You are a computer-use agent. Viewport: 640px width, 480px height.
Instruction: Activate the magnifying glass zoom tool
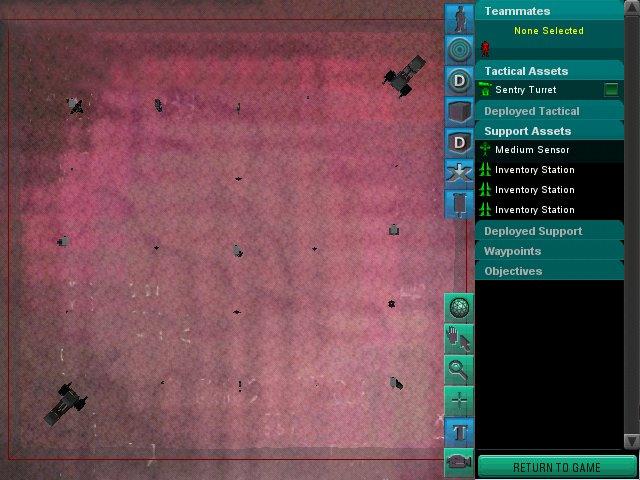458,369
